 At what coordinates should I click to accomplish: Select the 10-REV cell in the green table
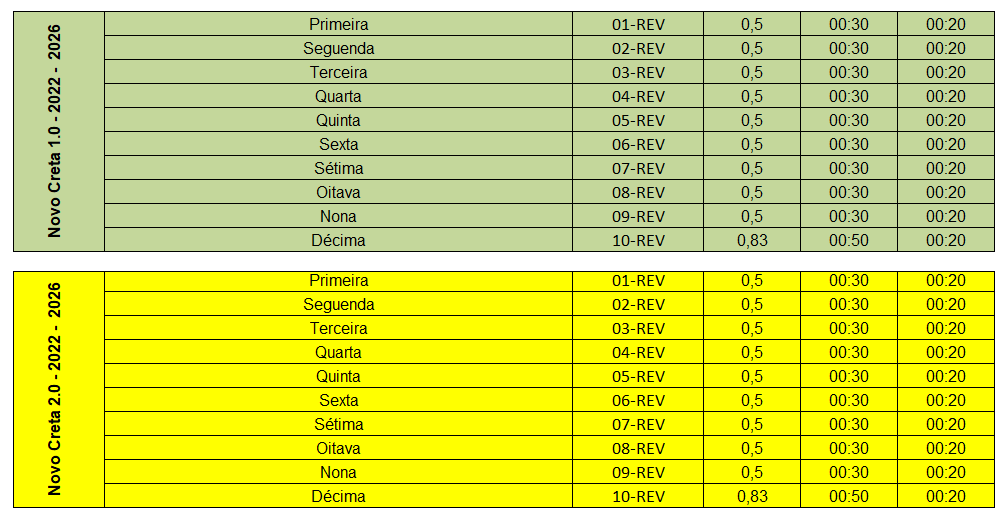tap(638, 240)
